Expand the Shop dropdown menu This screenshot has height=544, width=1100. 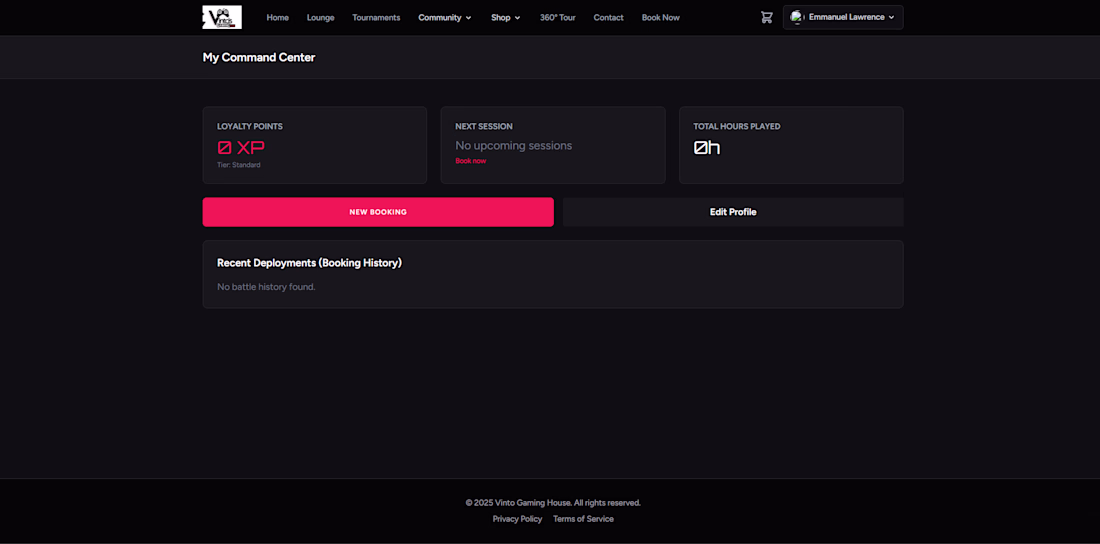point(506,18)
